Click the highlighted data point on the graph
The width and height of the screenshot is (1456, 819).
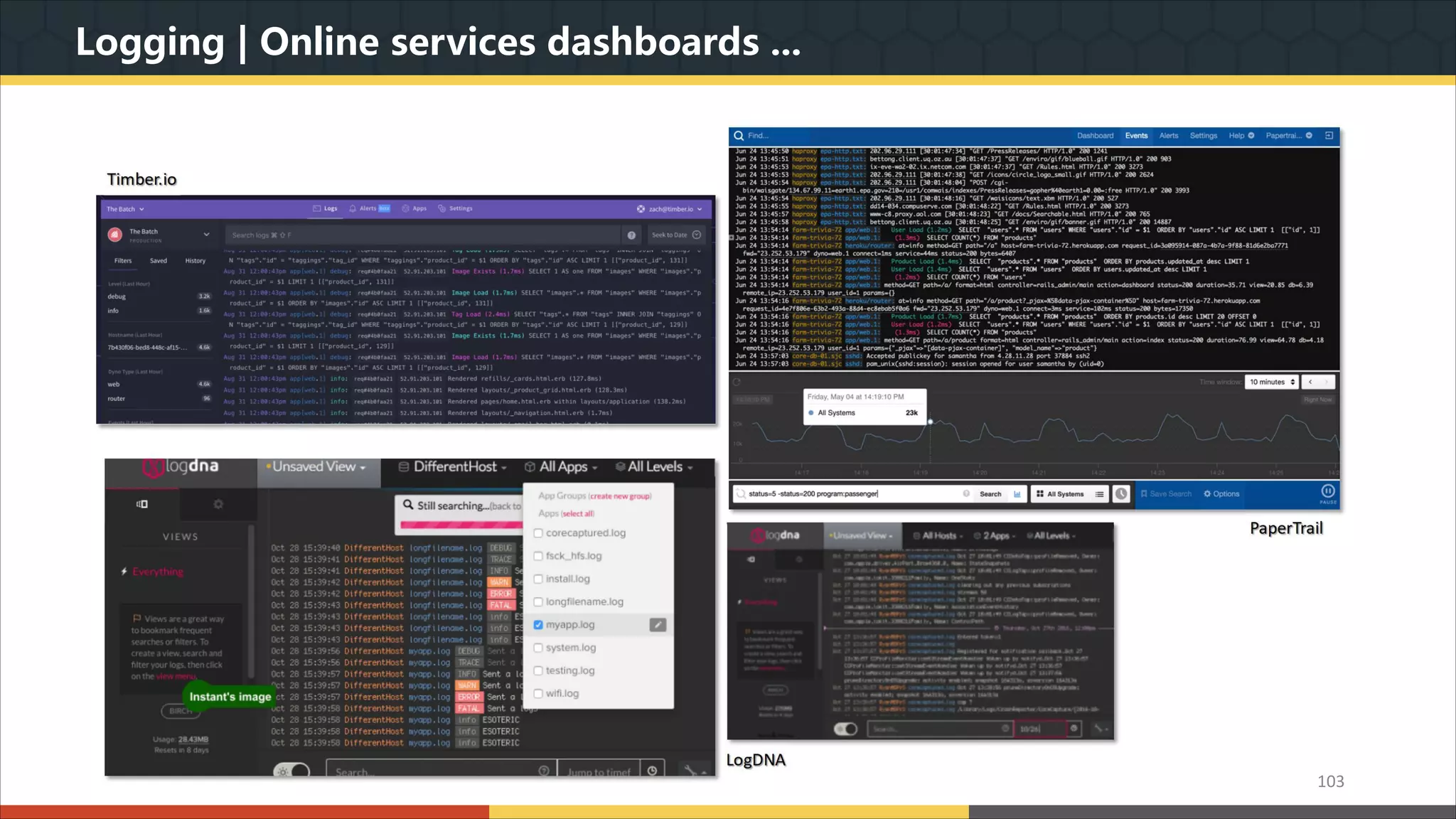(x=930, y=422)
